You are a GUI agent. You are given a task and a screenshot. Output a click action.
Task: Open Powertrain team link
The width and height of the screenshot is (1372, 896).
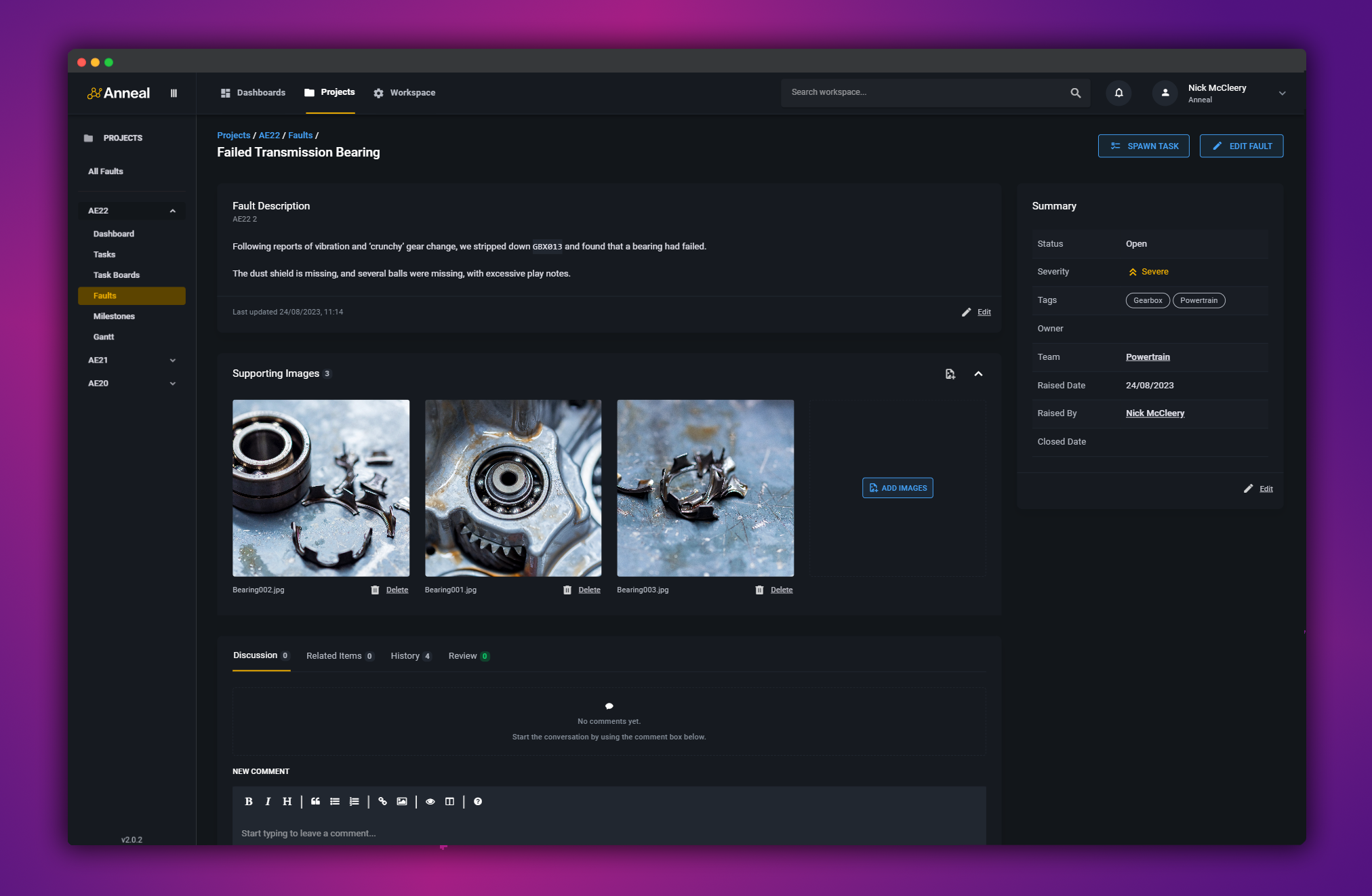1148,357
